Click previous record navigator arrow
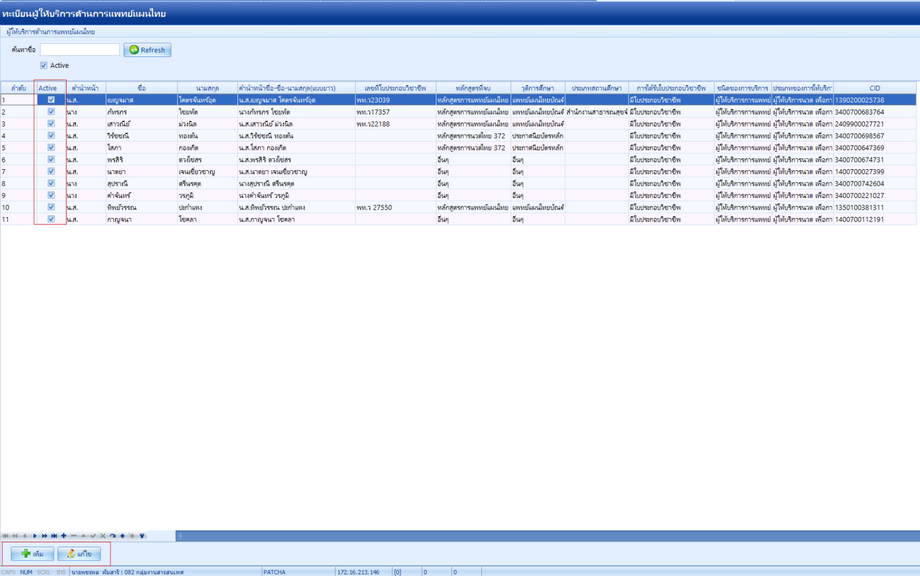Viewport: 920px width, 576px height. click(25, 536)
